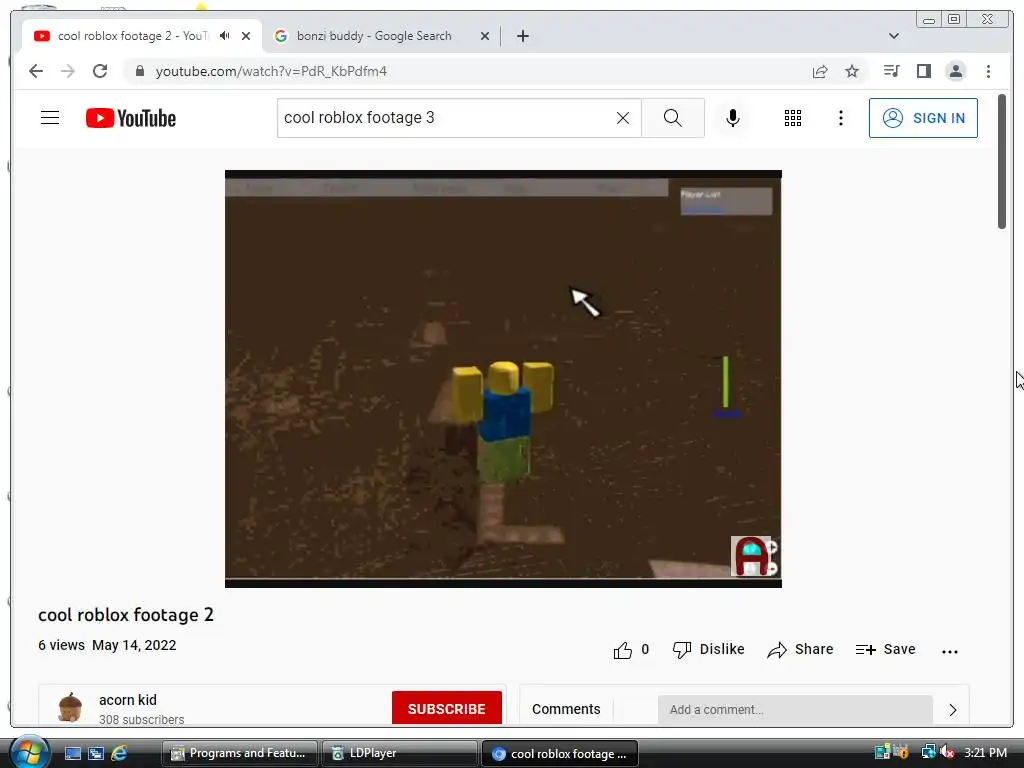Screen dimensions: 1024x768
Task: Open YouTube settings three-dot menu
Action: 840,118
